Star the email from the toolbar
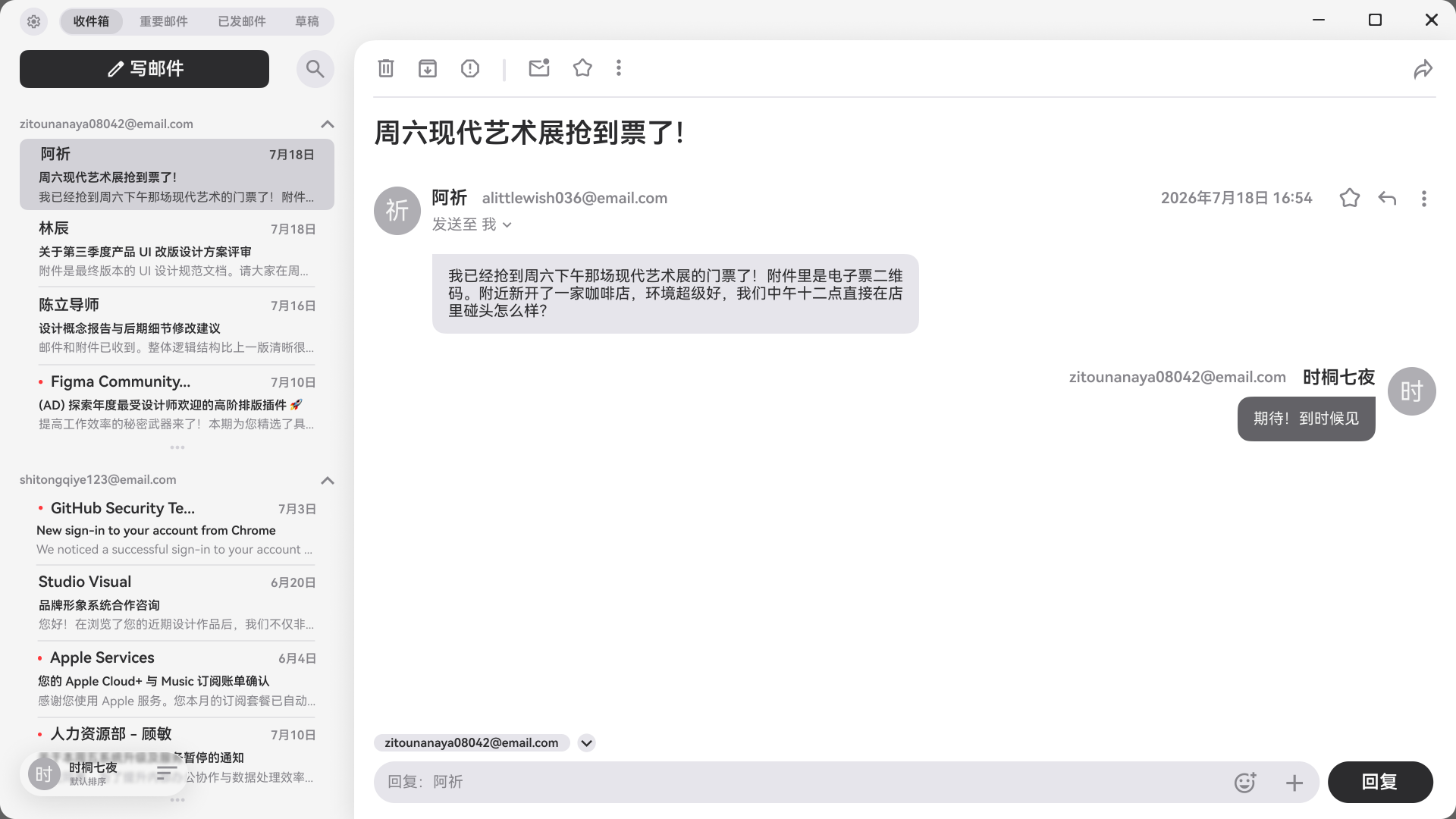This screenshot has height=819, width=1456. pyautogui.click(x=582, y=68)
